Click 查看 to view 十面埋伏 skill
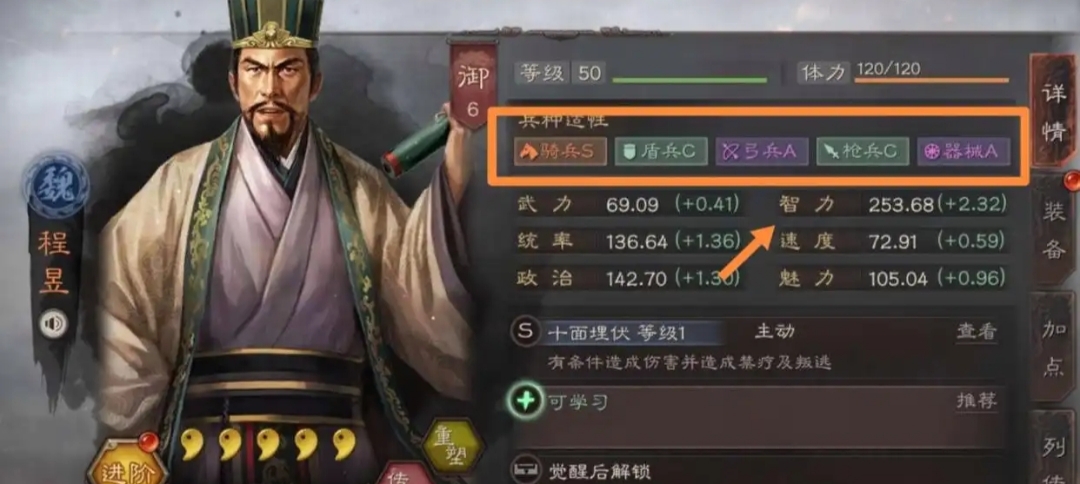The width and height of the screenshot is (1080, 484). point(976,331)
